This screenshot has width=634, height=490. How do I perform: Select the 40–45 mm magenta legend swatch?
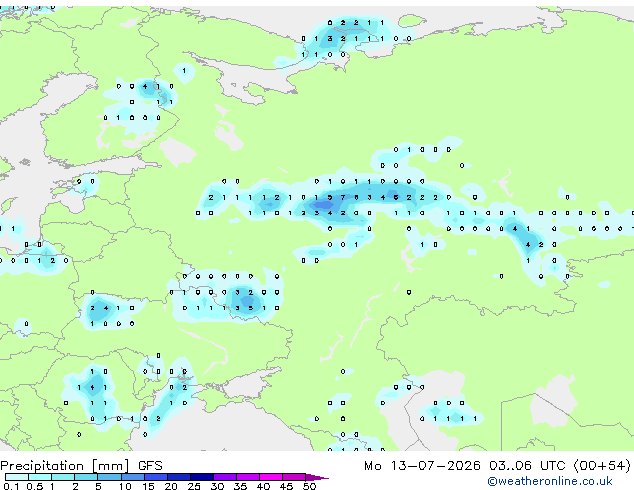click(271, 477)
